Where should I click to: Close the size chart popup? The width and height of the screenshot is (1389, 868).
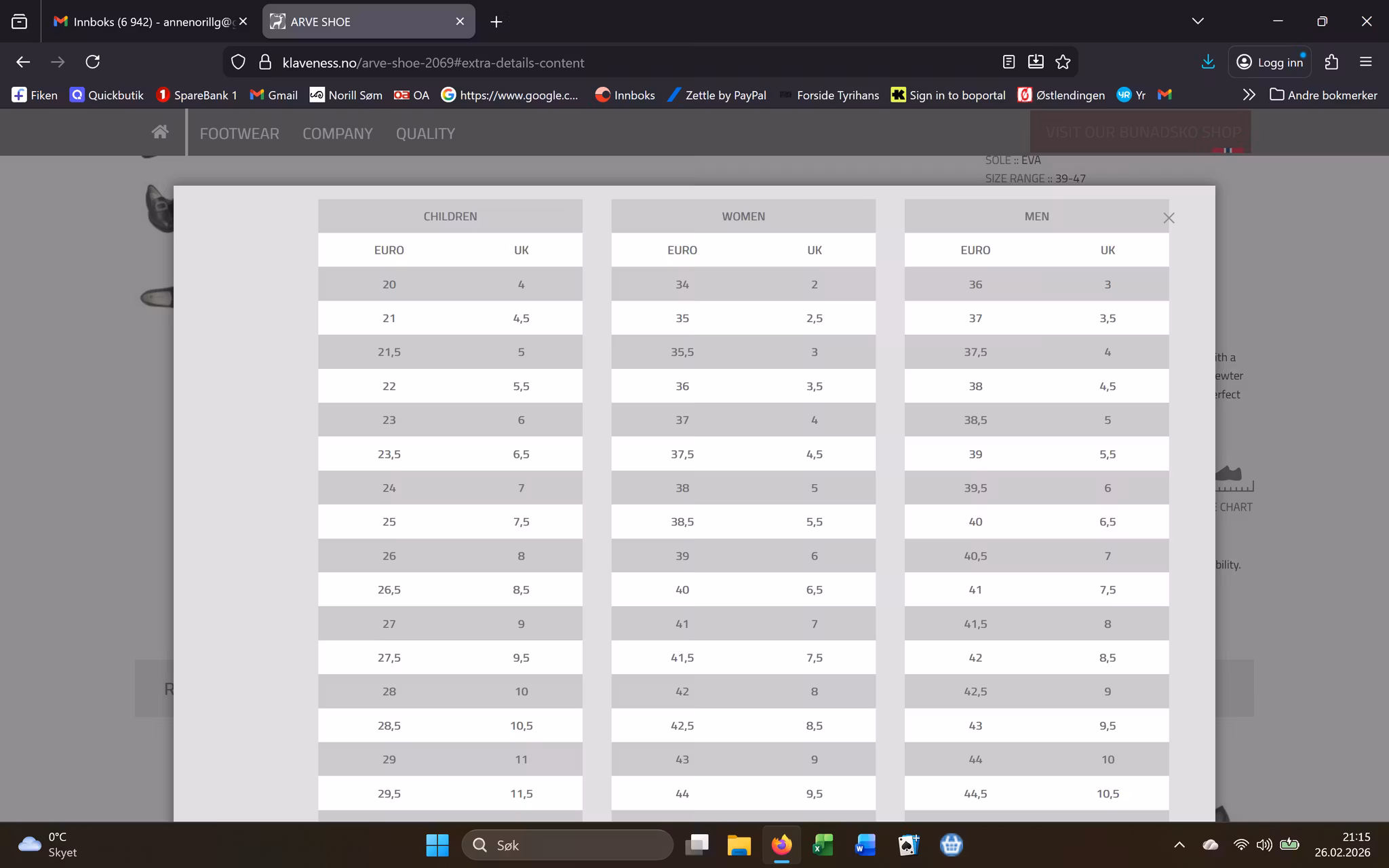click(1168, 218)
